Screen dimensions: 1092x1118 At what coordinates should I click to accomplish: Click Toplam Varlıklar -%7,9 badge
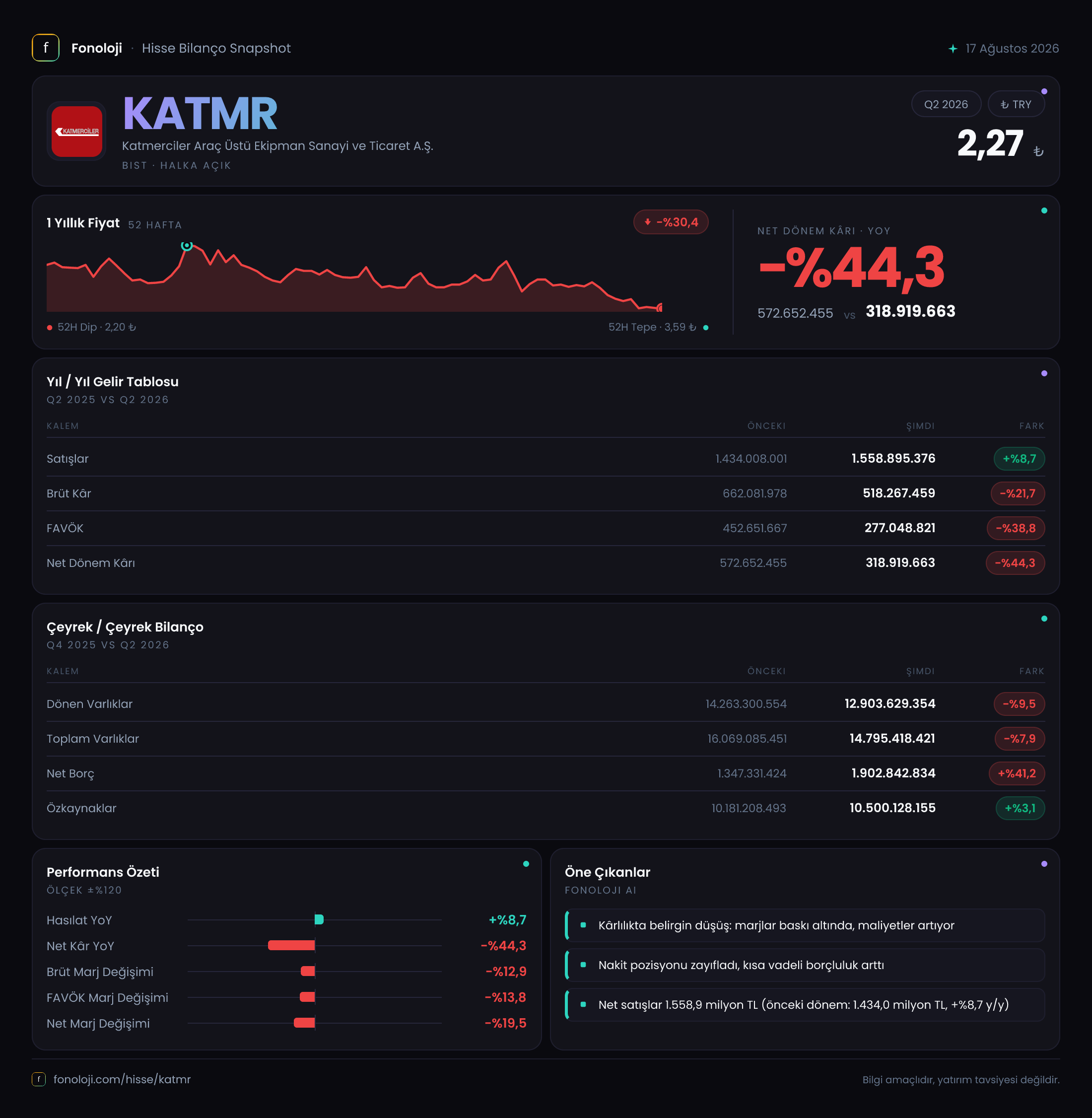tap(1019, 739)
